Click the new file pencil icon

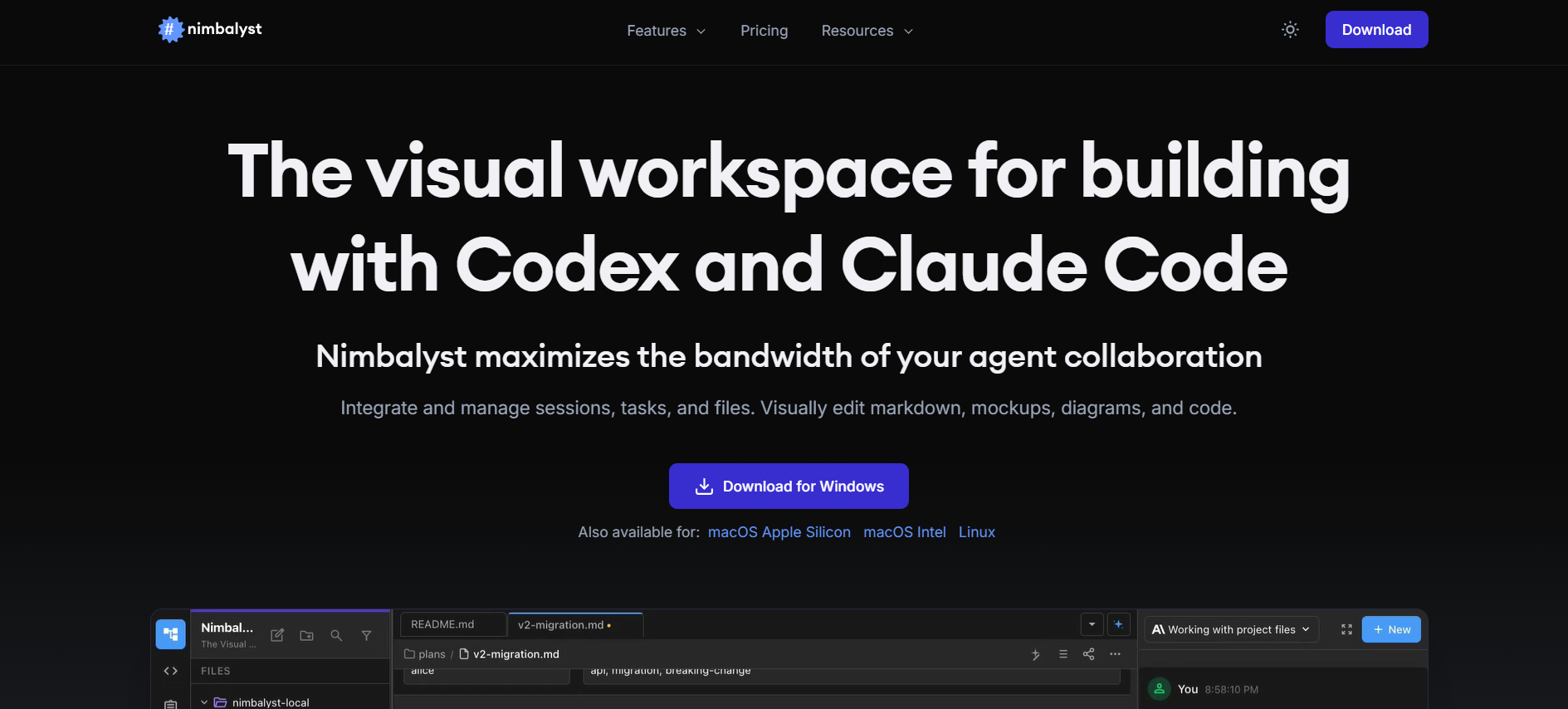point(277,635)
